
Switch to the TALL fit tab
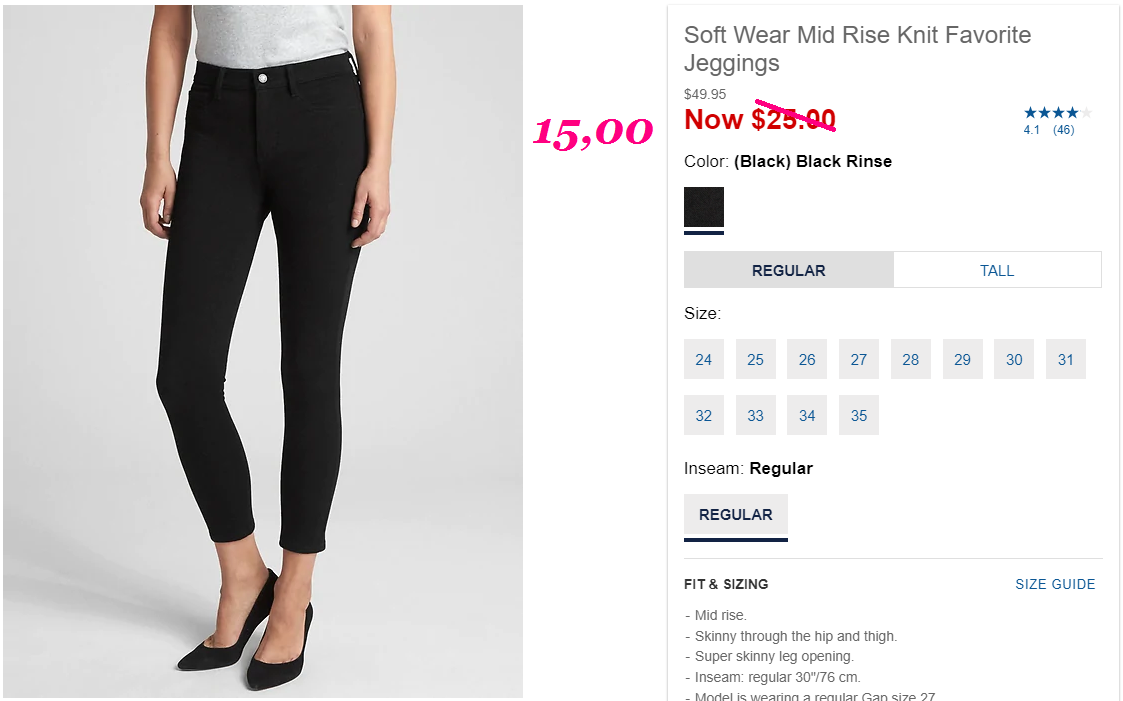(997, 270)
